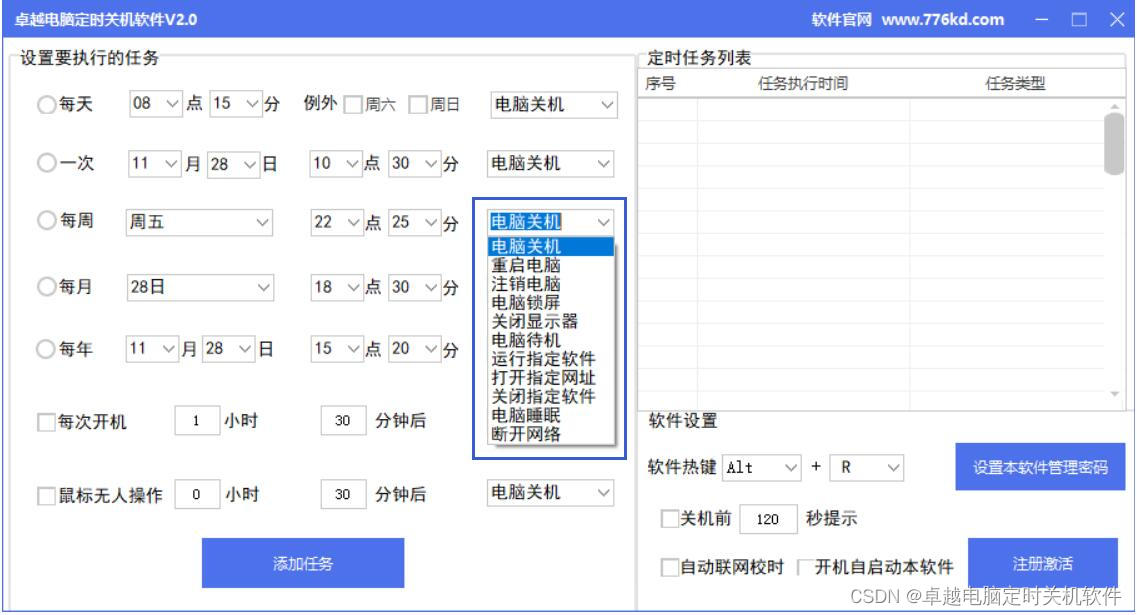Toggle the 关机前 prompt checkbox
This screenshot has height=615, width=1137.
pyautogui.click(x=669, y=519)
